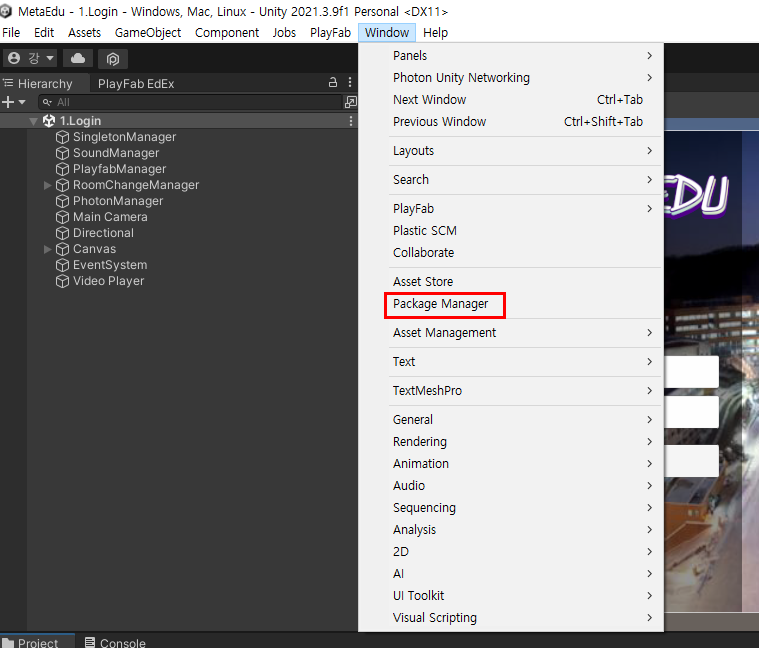Expand the Asset Management submenu
The width and height of the screenshot is (759, 648).
tap(511, 333)
